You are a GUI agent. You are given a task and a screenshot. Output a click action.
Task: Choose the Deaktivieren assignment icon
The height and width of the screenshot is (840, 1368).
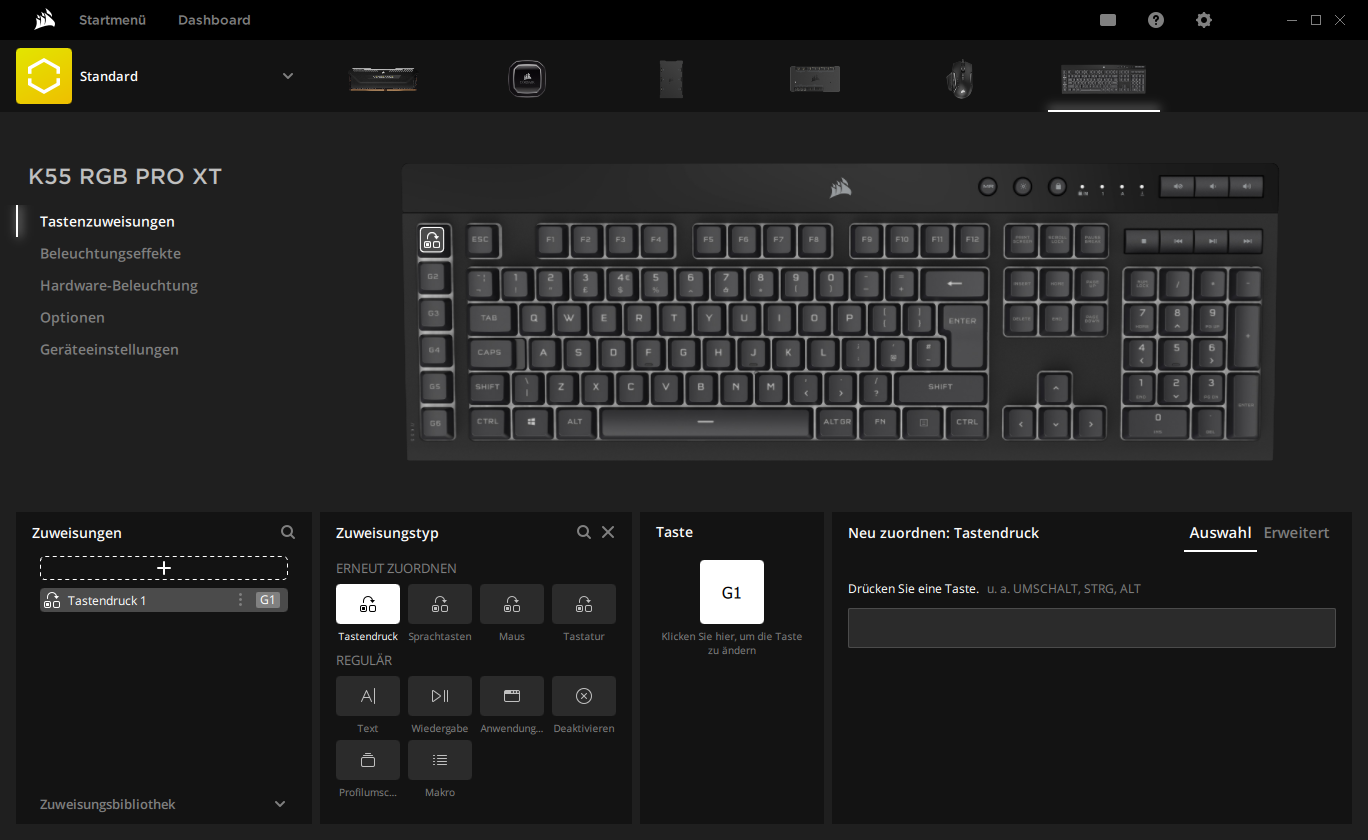tap(584, 696)
